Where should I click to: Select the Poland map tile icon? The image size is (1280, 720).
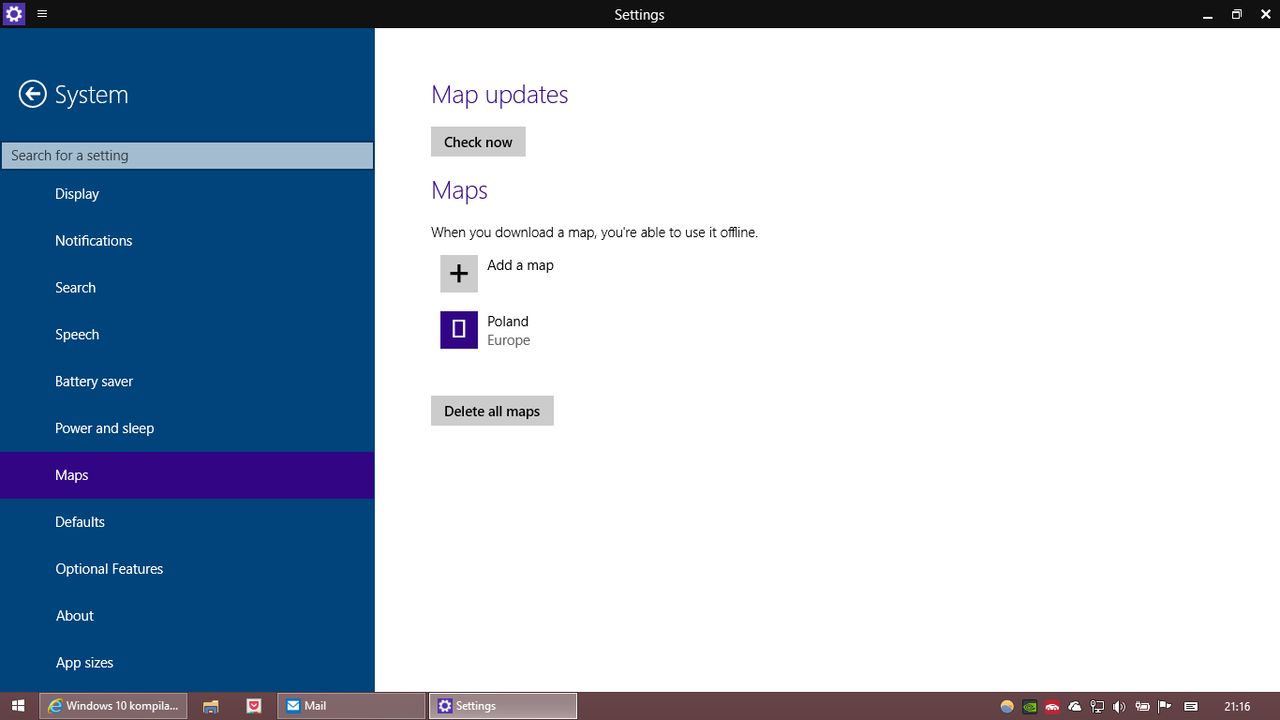coord(459,329)
